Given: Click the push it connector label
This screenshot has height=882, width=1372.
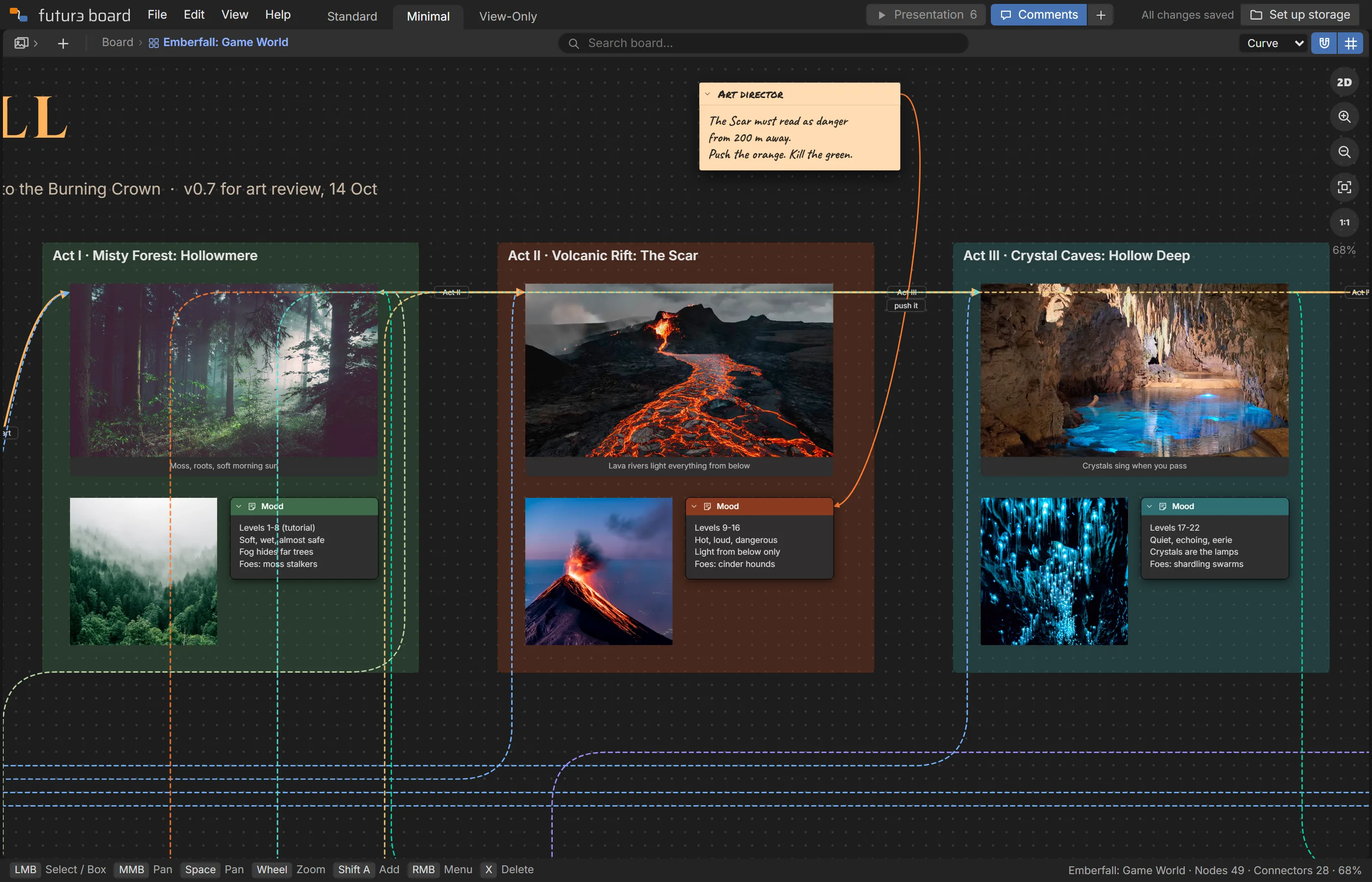Looking at the screenshot, I should tap(906, 306).
